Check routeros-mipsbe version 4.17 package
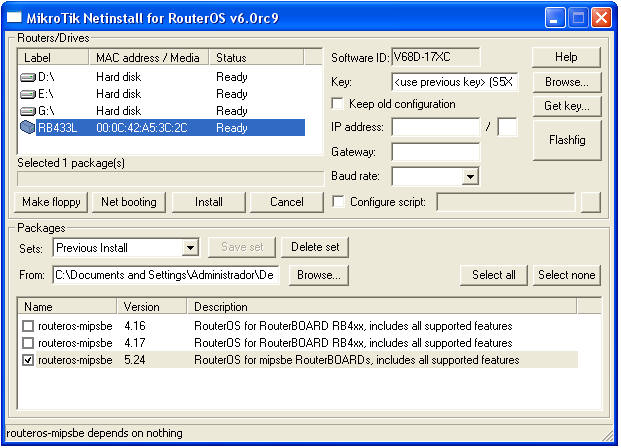The height and width of the screenshot is (448, 621). coord(28,343)
